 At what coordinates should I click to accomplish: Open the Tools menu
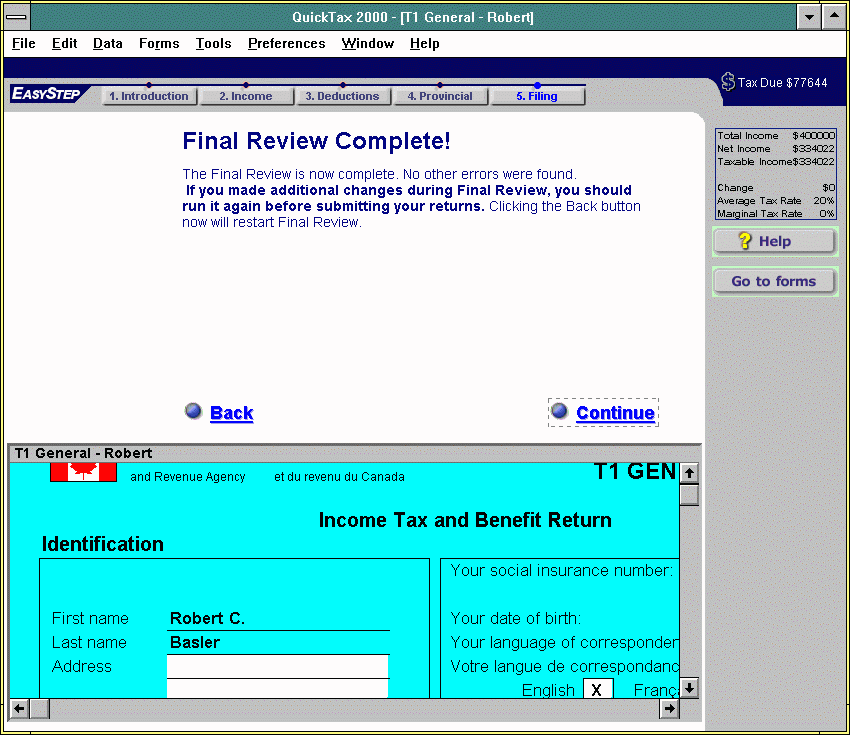click(214, 44)
